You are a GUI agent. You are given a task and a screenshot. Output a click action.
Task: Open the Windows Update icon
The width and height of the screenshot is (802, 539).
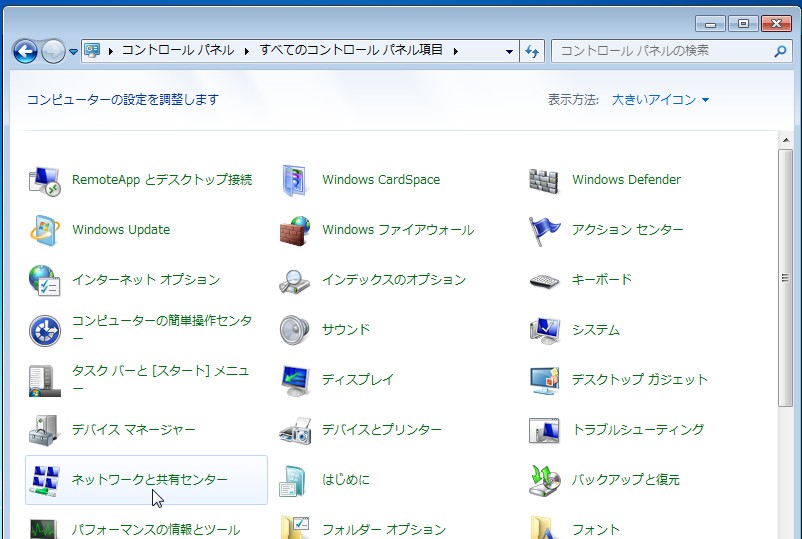tap(44, 230)
